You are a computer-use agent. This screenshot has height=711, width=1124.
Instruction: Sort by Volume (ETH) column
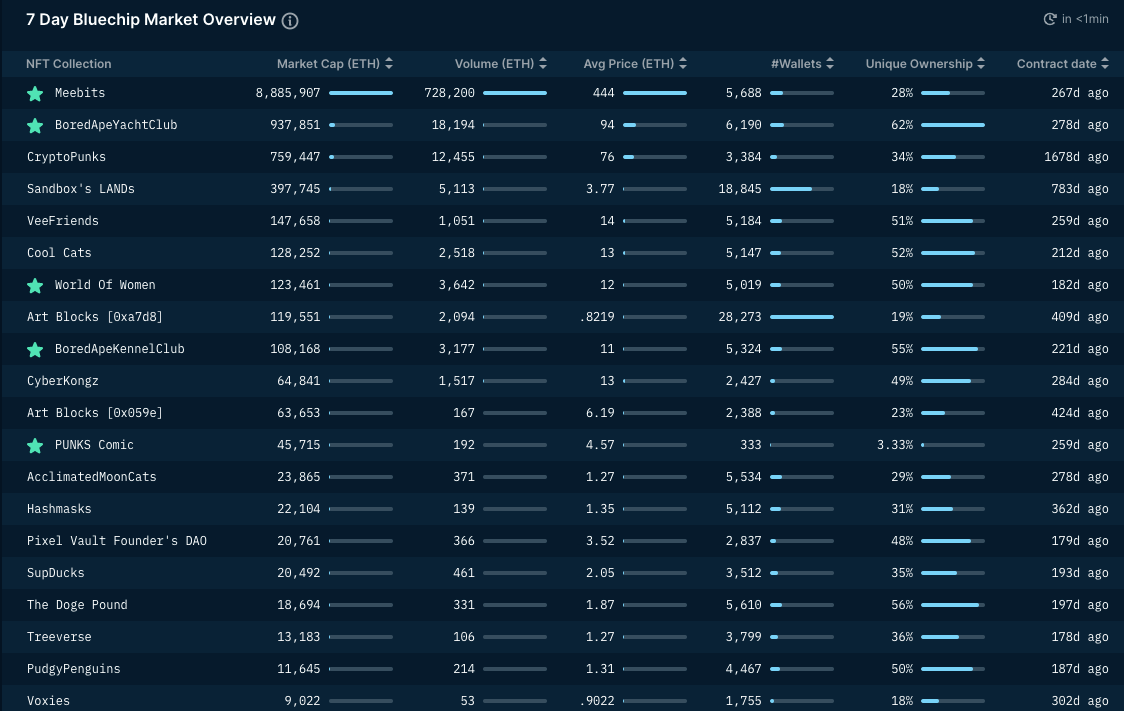click(x=501, y=64)
